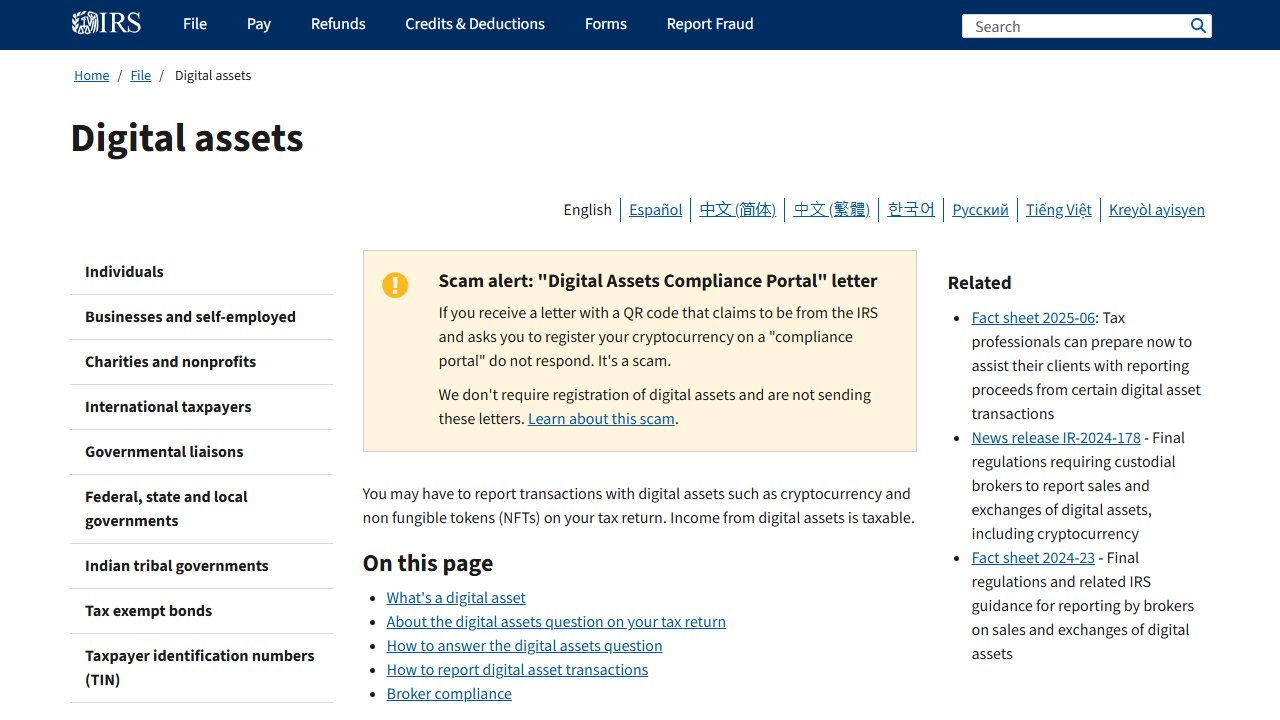1280x720 pixels.
Task: Open the Report Fraud menu
Action: [710, 24]
